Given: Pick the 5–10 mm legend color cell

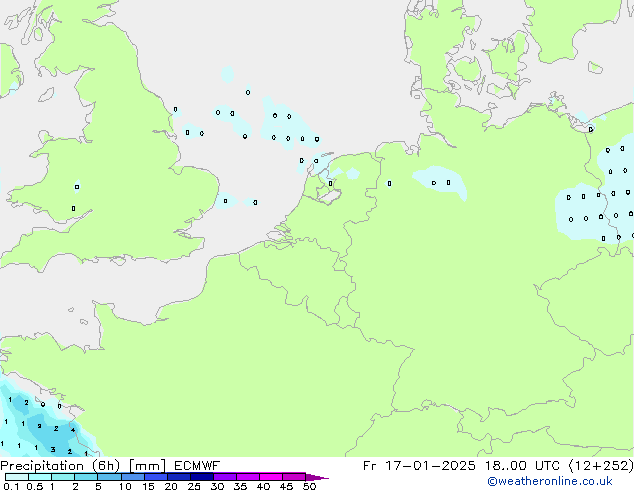Looking at the screenshot, I should 111,477.
